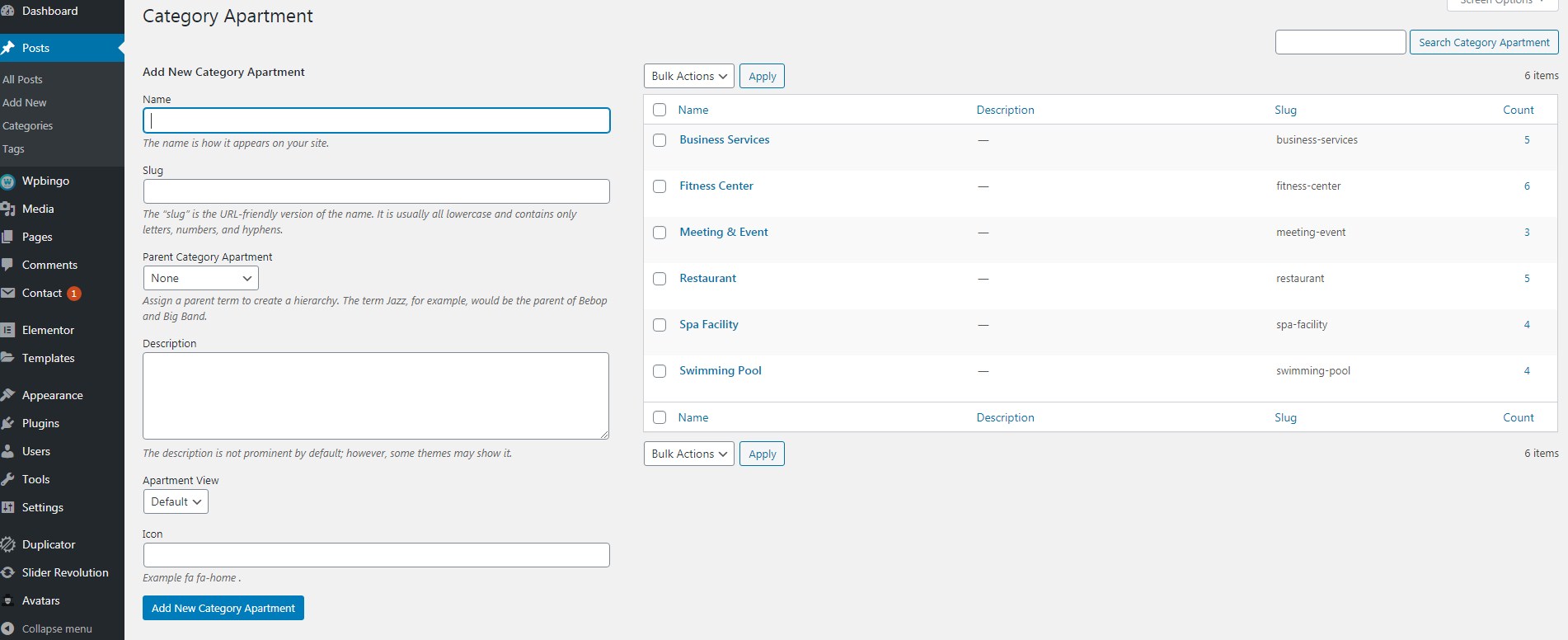
Task: Click the Duplicator gear icon
Action: pyautogui.click(x=7, y=544)
